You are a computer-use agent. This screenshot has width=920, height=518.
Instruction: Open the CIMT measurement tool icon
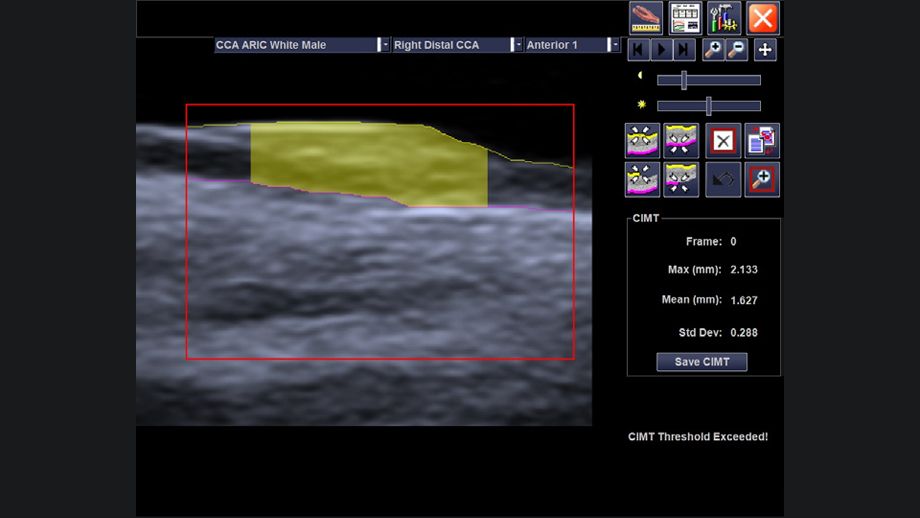(x=645, y=18)
